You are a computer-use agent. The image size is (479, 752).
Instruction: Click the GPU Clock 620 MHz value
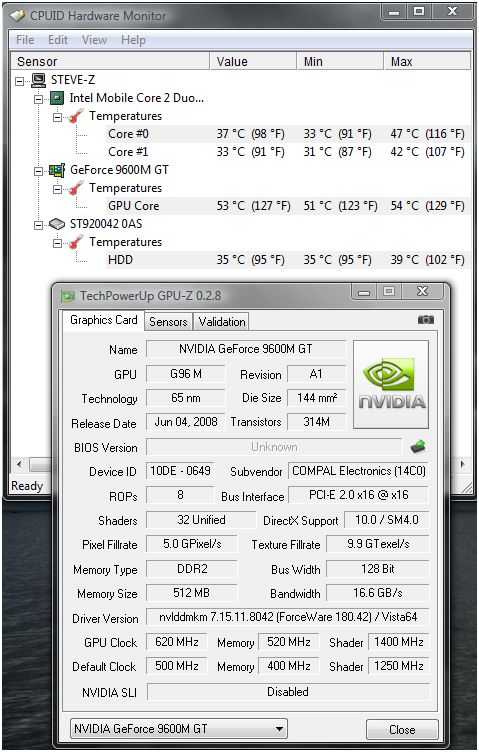click(176, 642)
